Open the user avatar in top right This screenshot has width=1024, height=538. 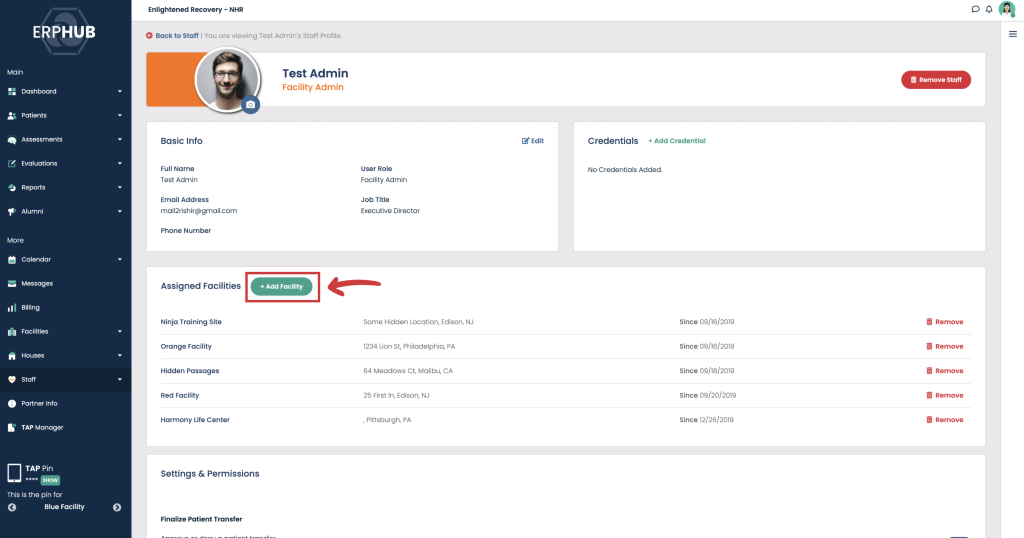click(1007, 9)
